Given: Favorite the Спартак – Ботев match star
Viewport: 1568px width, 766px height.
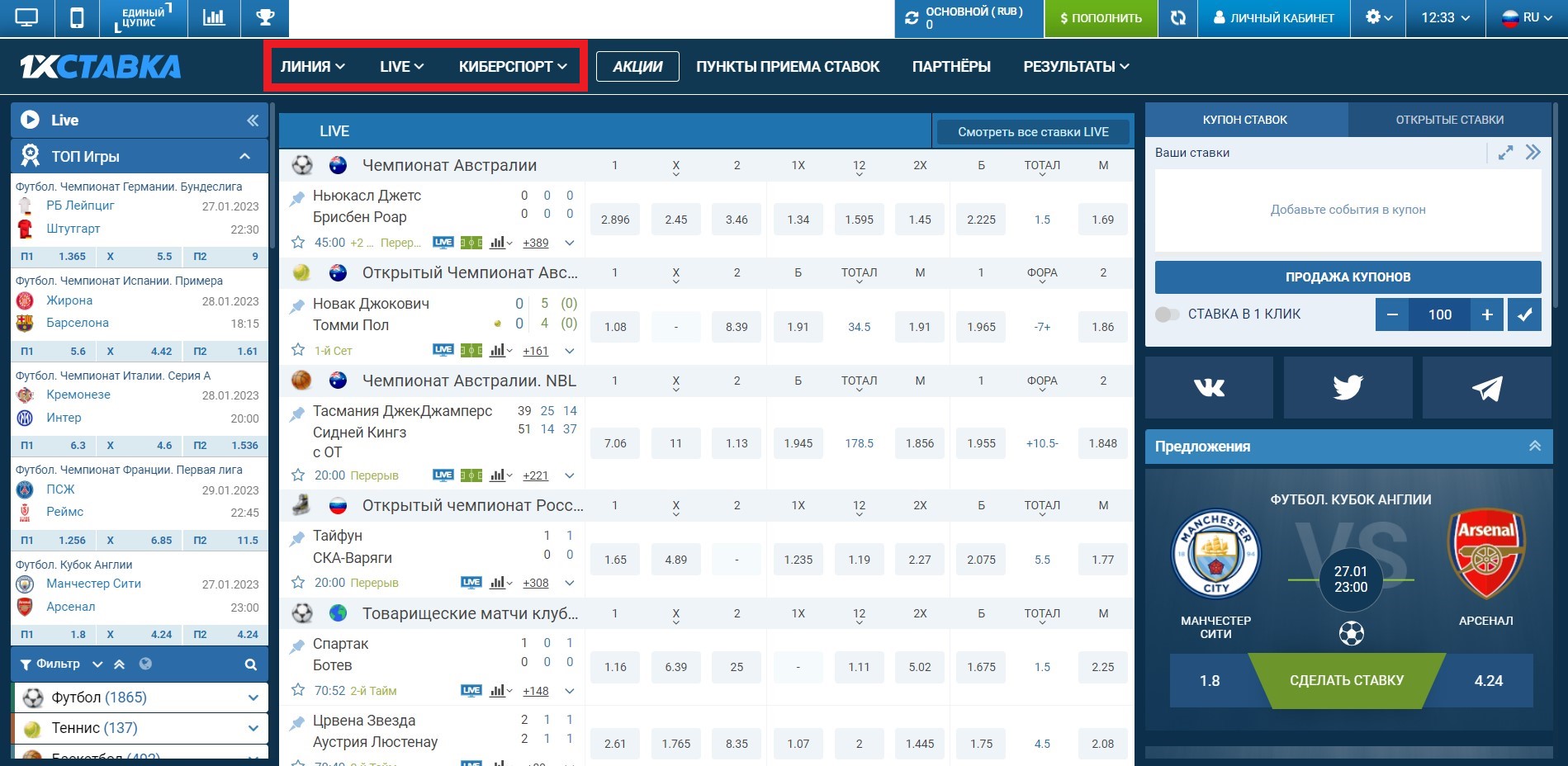Looking at the screenshot, I should point(298,690).
